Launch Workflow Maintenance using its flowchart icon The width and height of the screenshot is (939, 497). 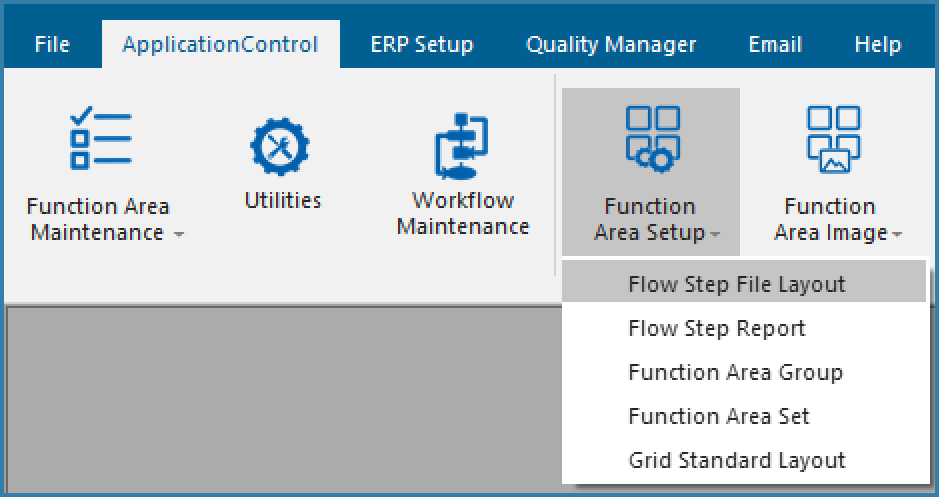click(462, 146)
